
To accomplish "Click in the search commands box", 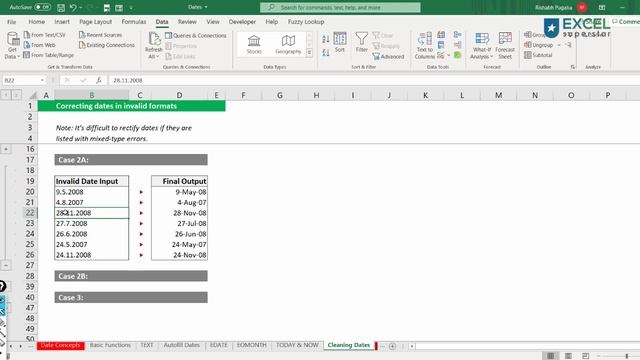I will coord(340,7).
